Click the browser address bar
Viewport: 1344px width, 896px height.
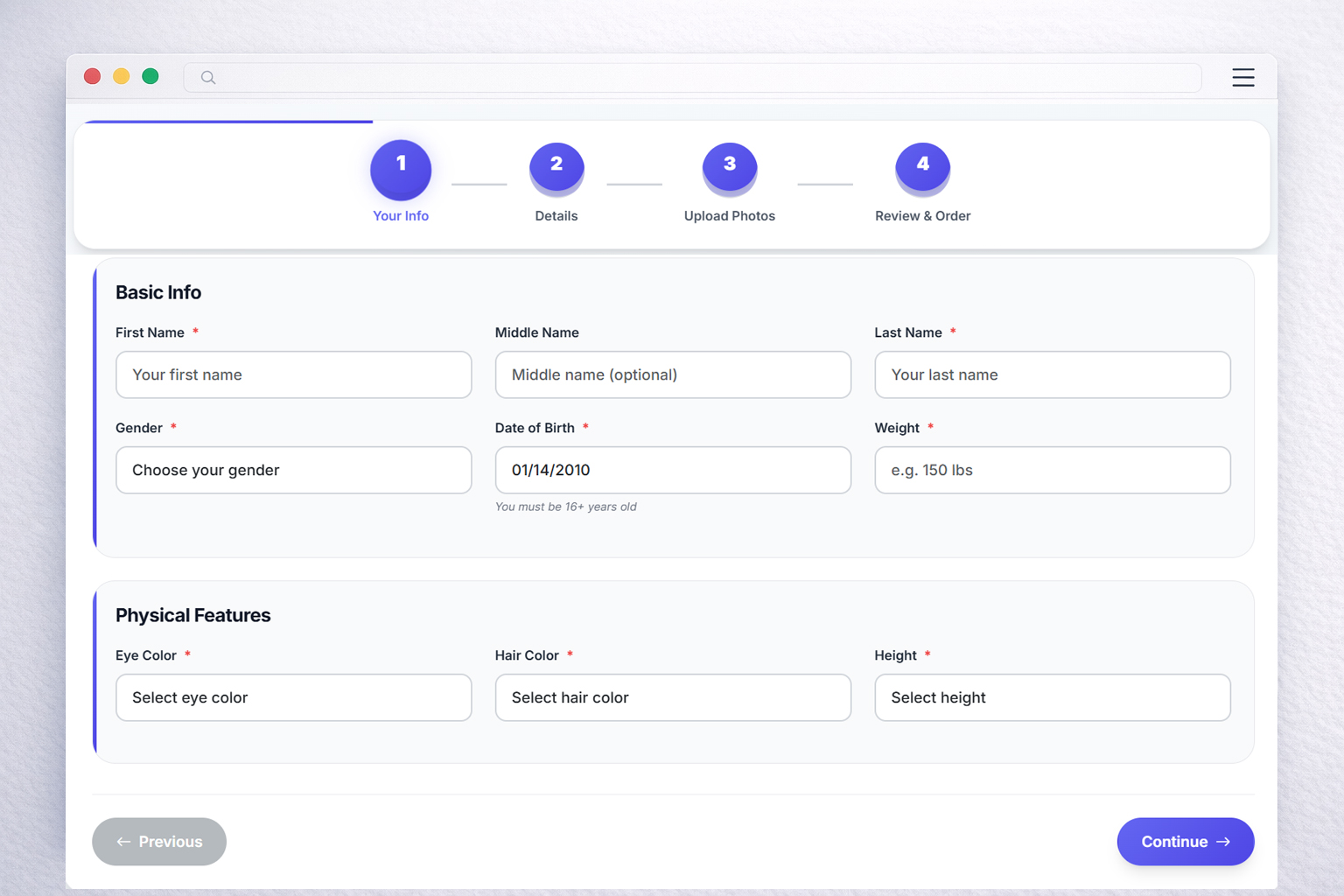[691, 77]
